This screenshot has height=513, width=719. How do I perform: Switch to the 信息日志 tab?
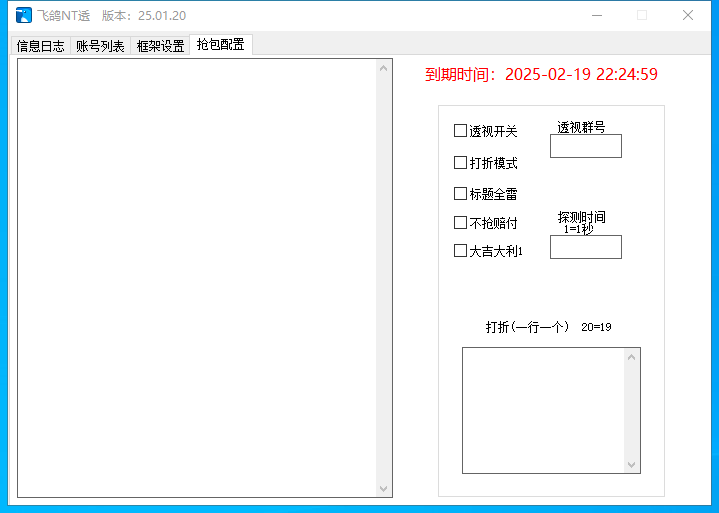point(40,46)
